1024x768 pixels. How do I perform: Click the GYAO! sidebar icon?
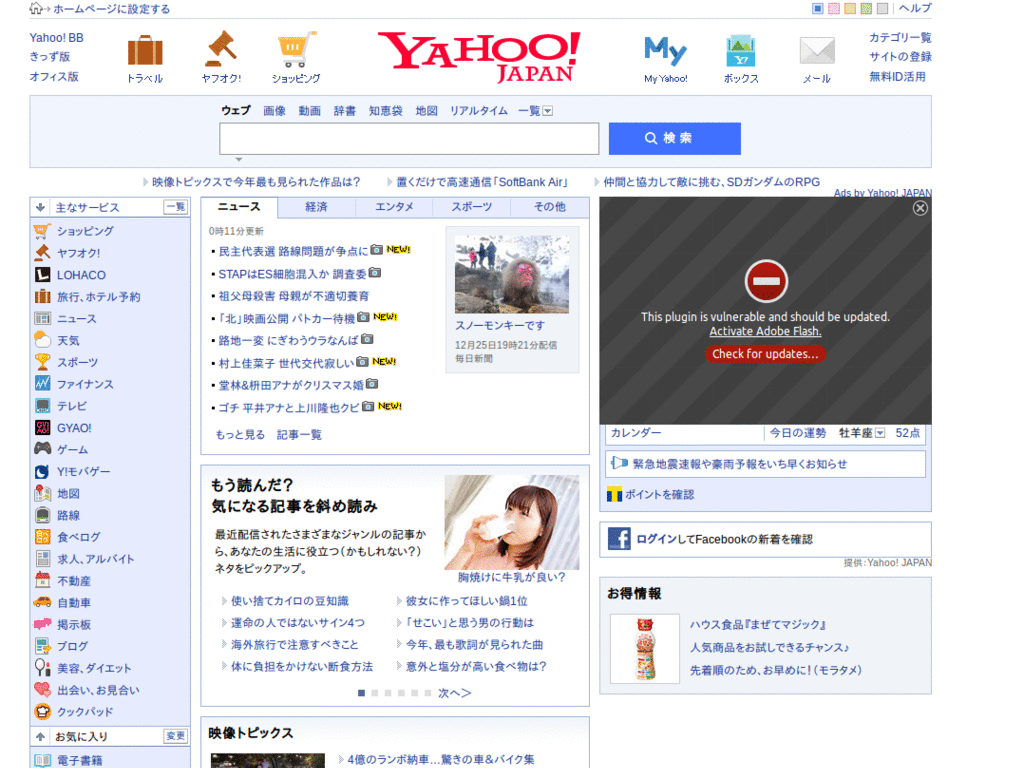pos(42,428)
